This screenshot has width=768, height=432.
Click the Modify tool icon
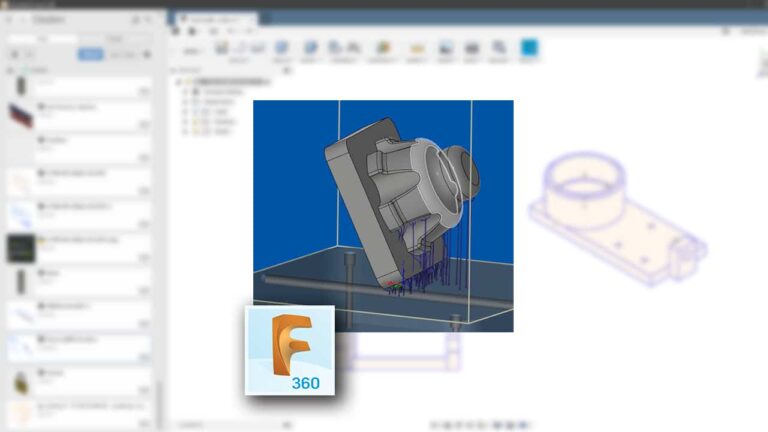[310, 48]
